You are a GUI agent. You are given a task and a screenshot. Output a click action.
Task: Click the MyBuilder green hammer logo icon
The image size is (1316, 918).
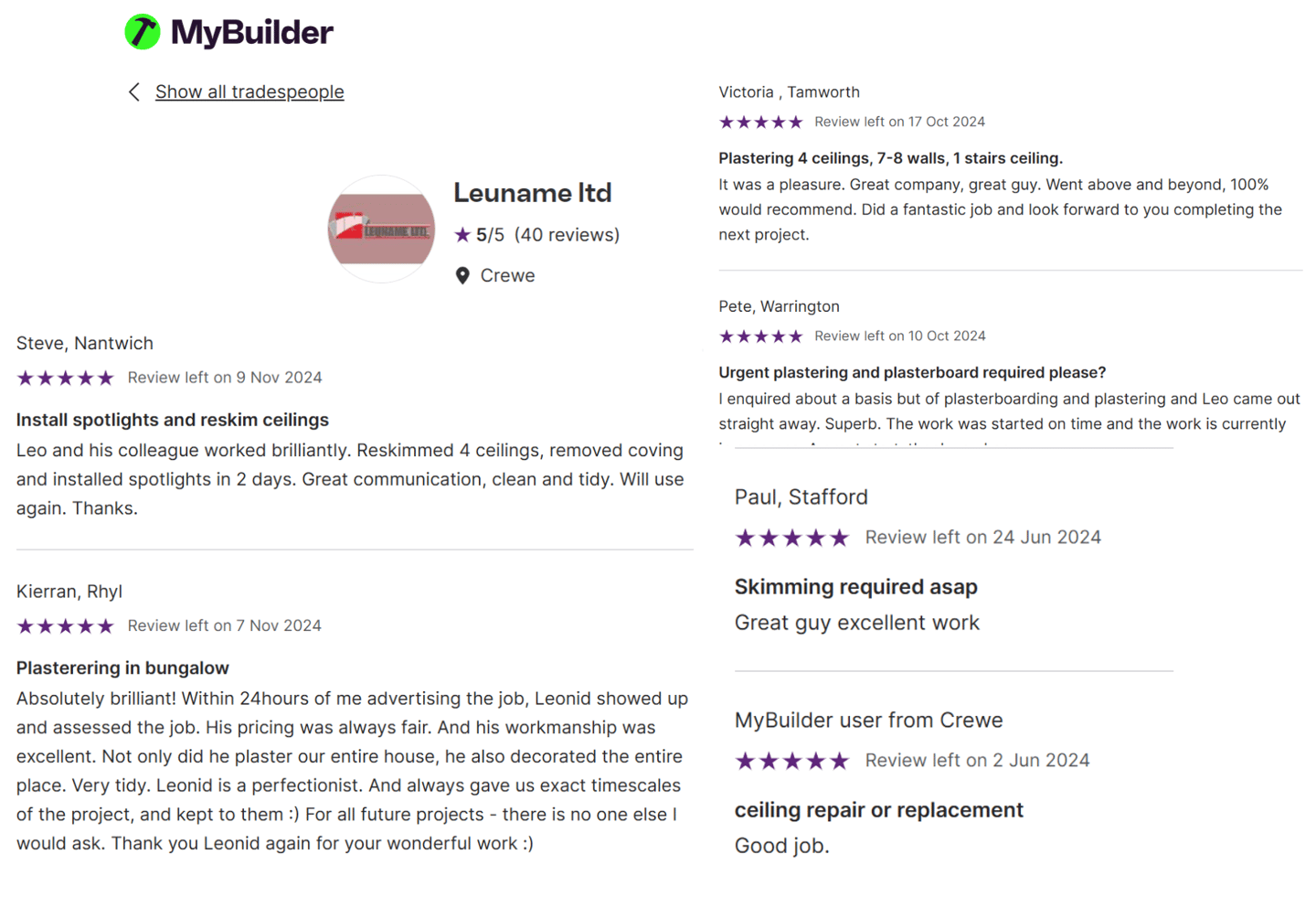(x=142, y=32)
